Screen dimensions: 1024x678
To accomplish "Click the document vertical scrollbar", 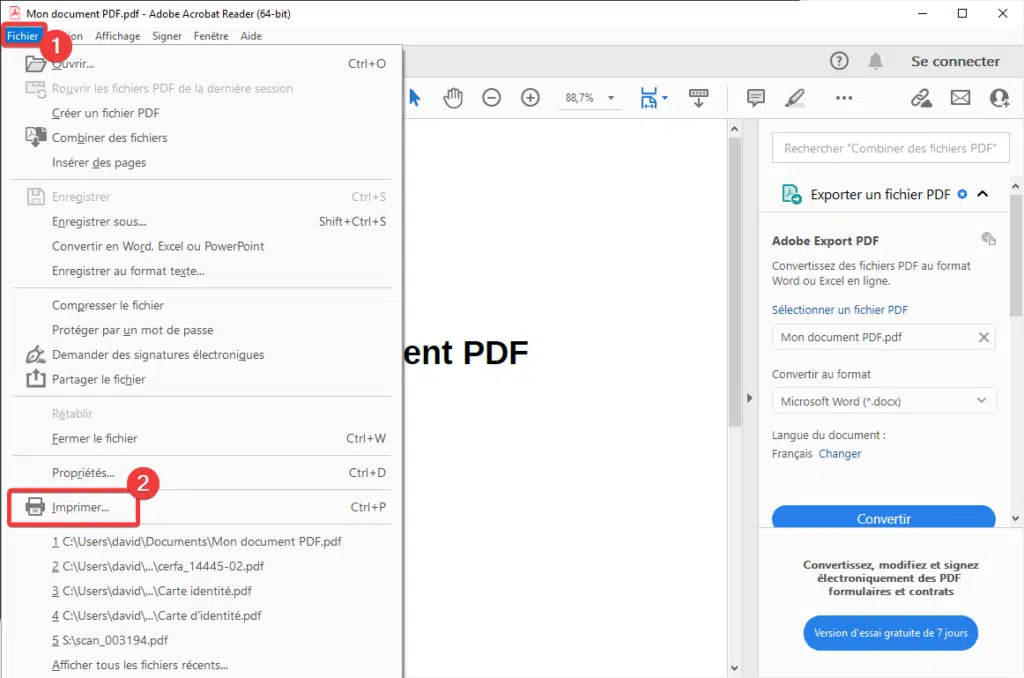I will click(734, 281).
